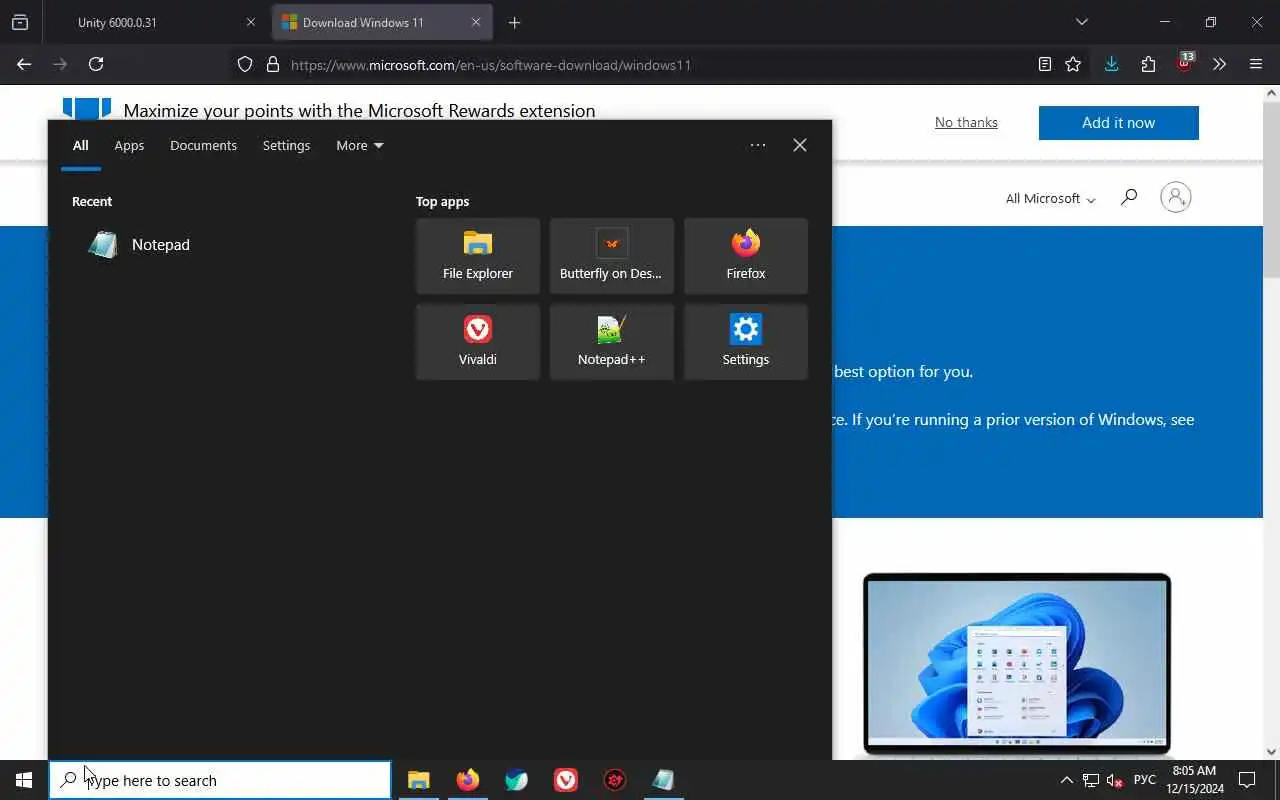Screen dimensions: 1280x800
Task: Open Notepad from the taskbar
Action: point(664,780)
